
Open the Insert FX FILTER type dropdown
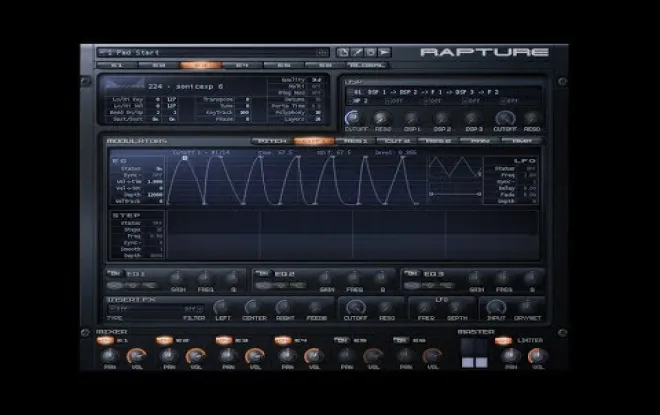click(x=194, y=309)
